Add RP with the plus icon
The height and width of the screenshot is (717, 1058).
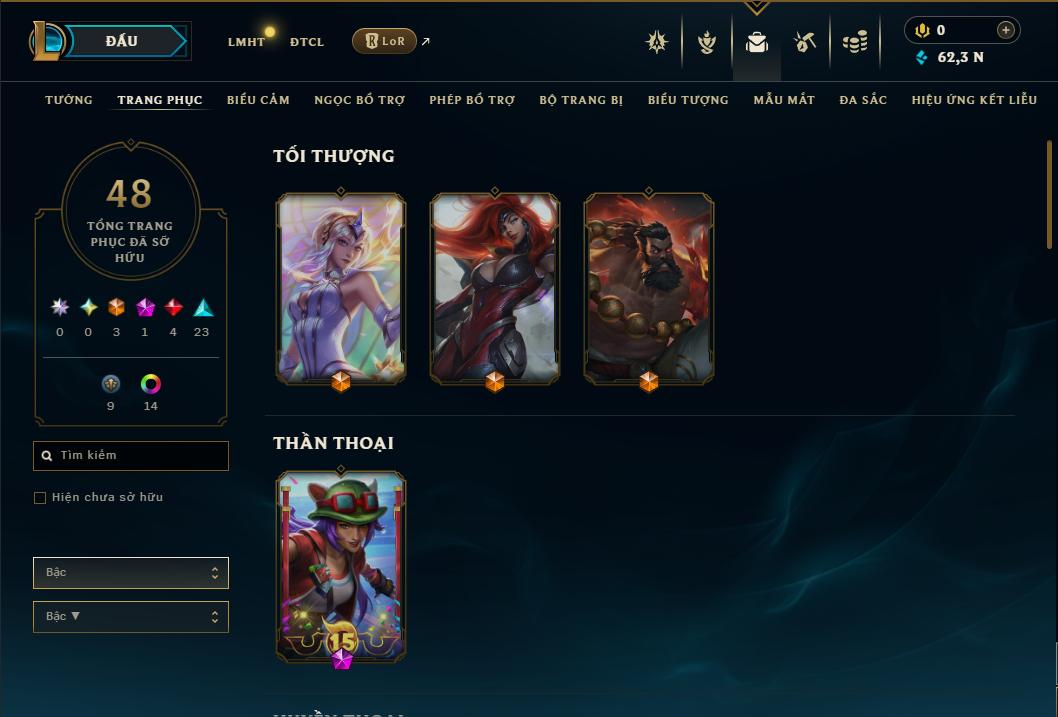1005,30
